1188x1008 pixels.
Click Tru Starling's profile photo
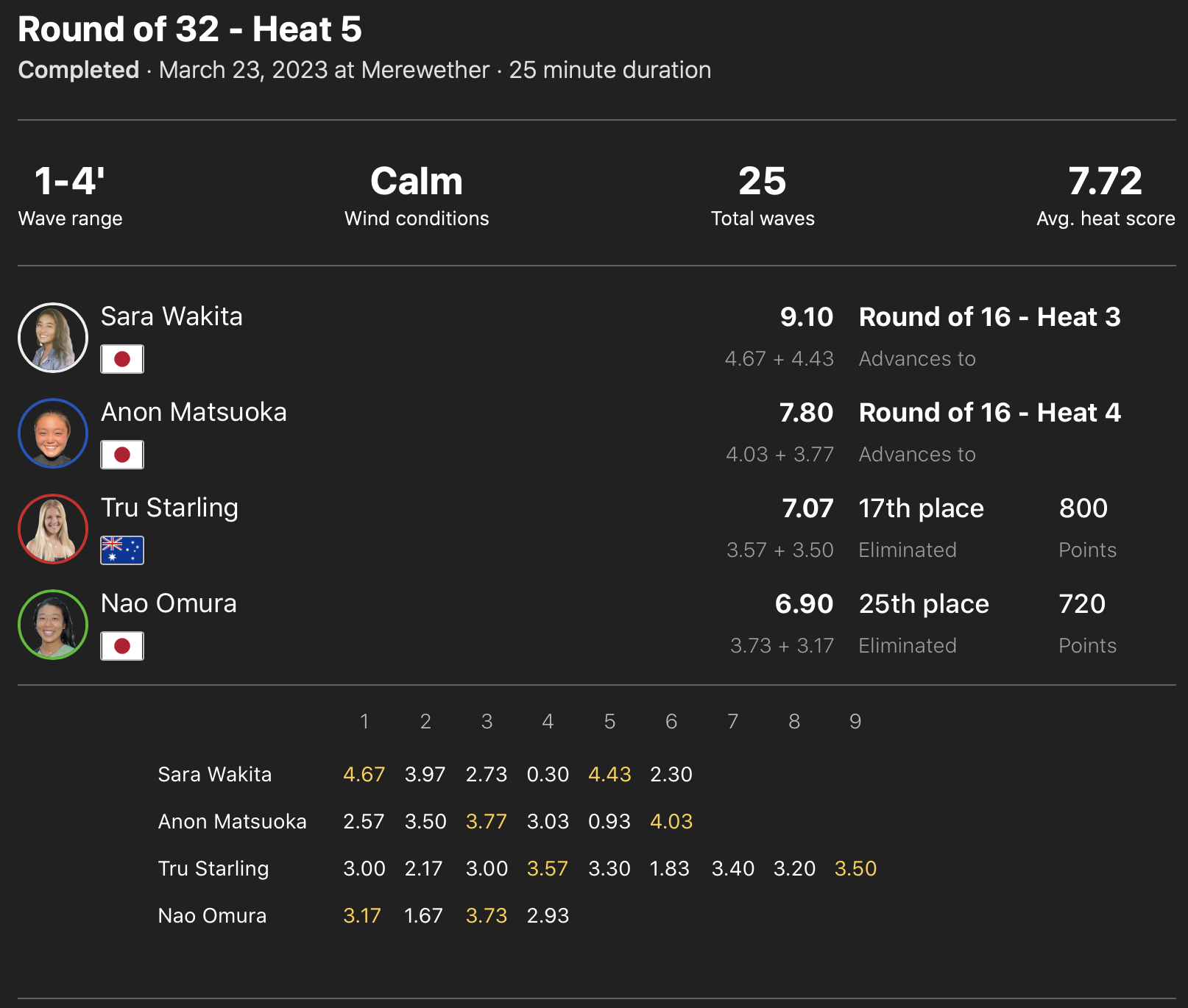coord(53,529)
